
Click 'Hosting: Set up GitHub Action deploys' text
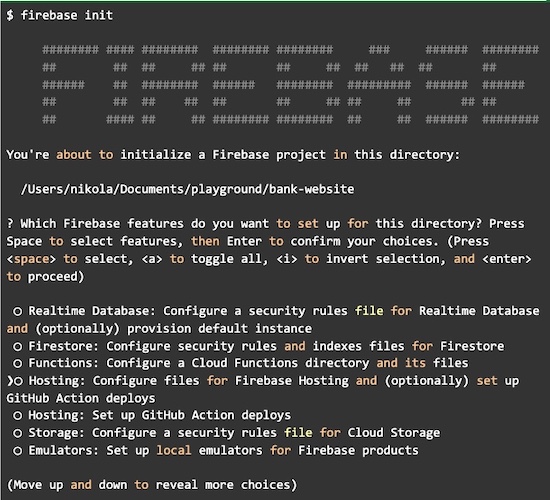pyautogui.click(x=160, y=415)
